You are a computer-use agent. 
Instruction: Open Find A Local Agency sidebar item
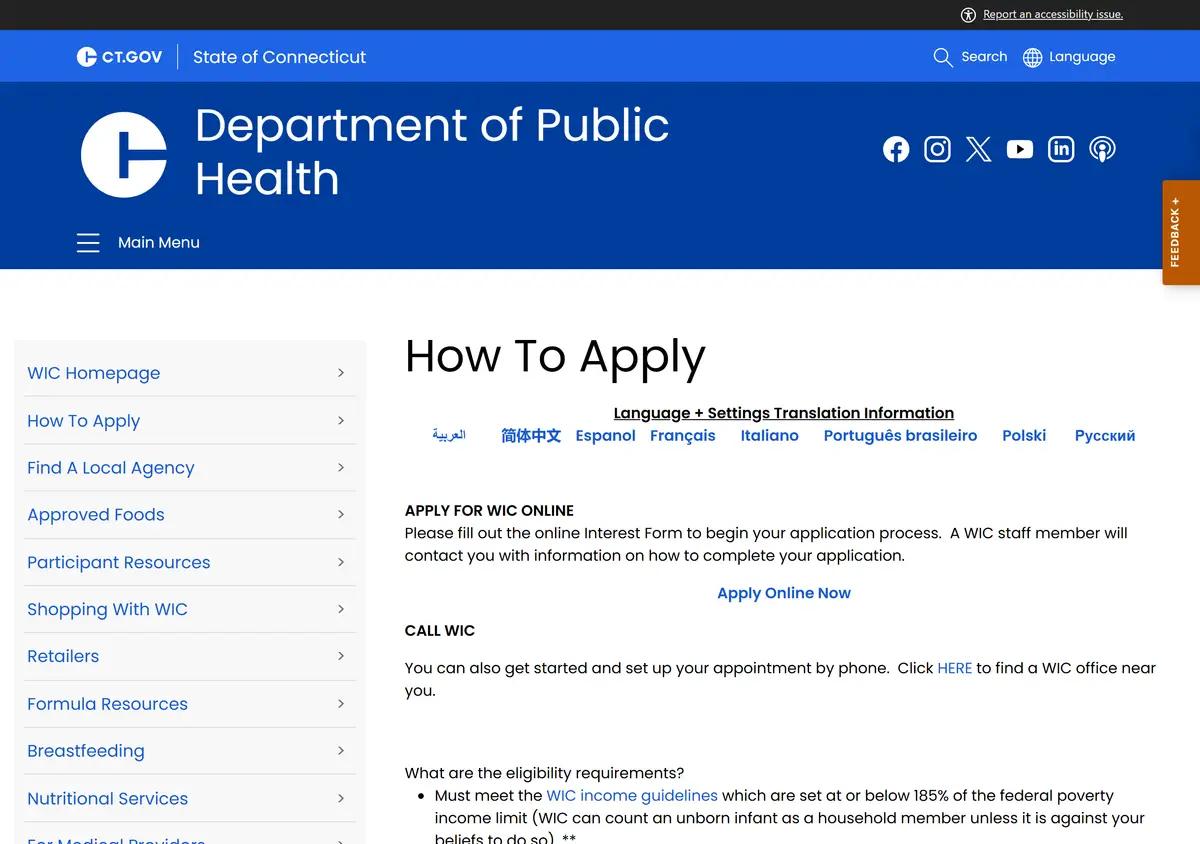coord(110,468)
